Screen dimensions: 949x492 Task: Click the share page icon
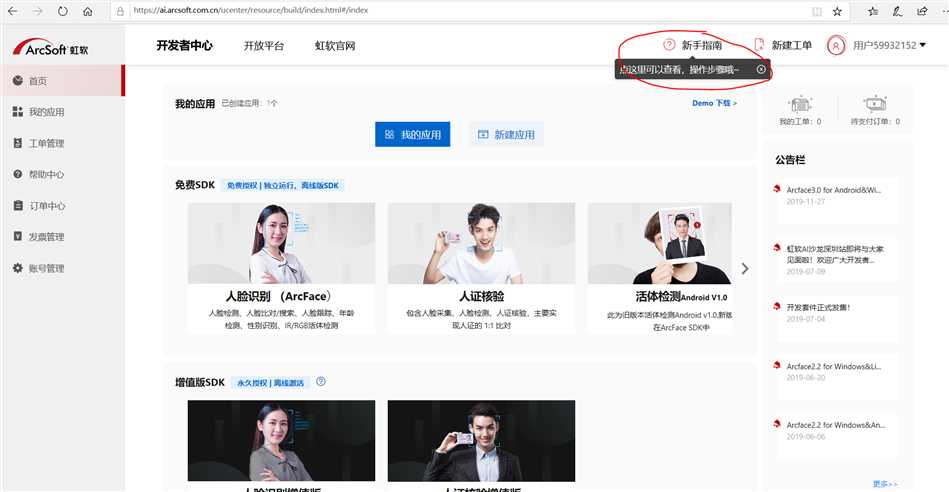click(922, 11)
